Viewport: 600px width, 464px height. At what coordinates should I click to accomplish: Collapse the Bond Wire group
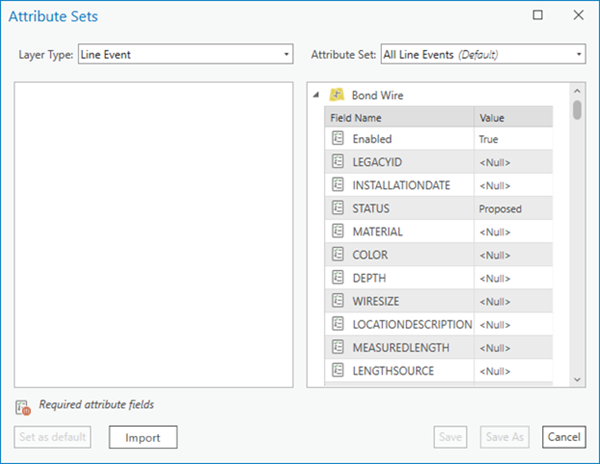point(317,95)
